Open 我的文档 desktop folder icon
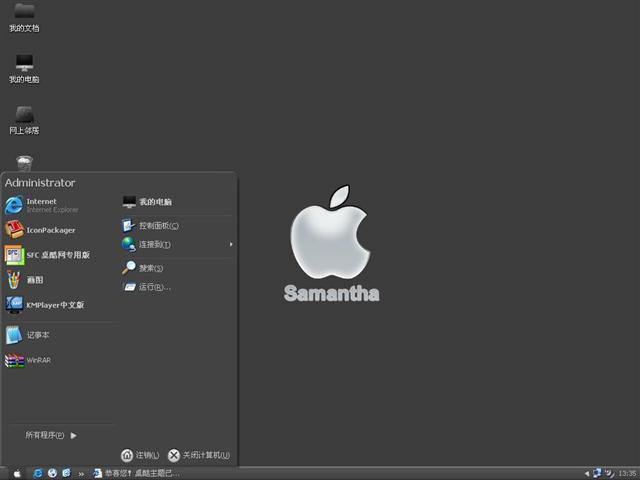Viewport: 640px width, 480px height. [24, 14]
